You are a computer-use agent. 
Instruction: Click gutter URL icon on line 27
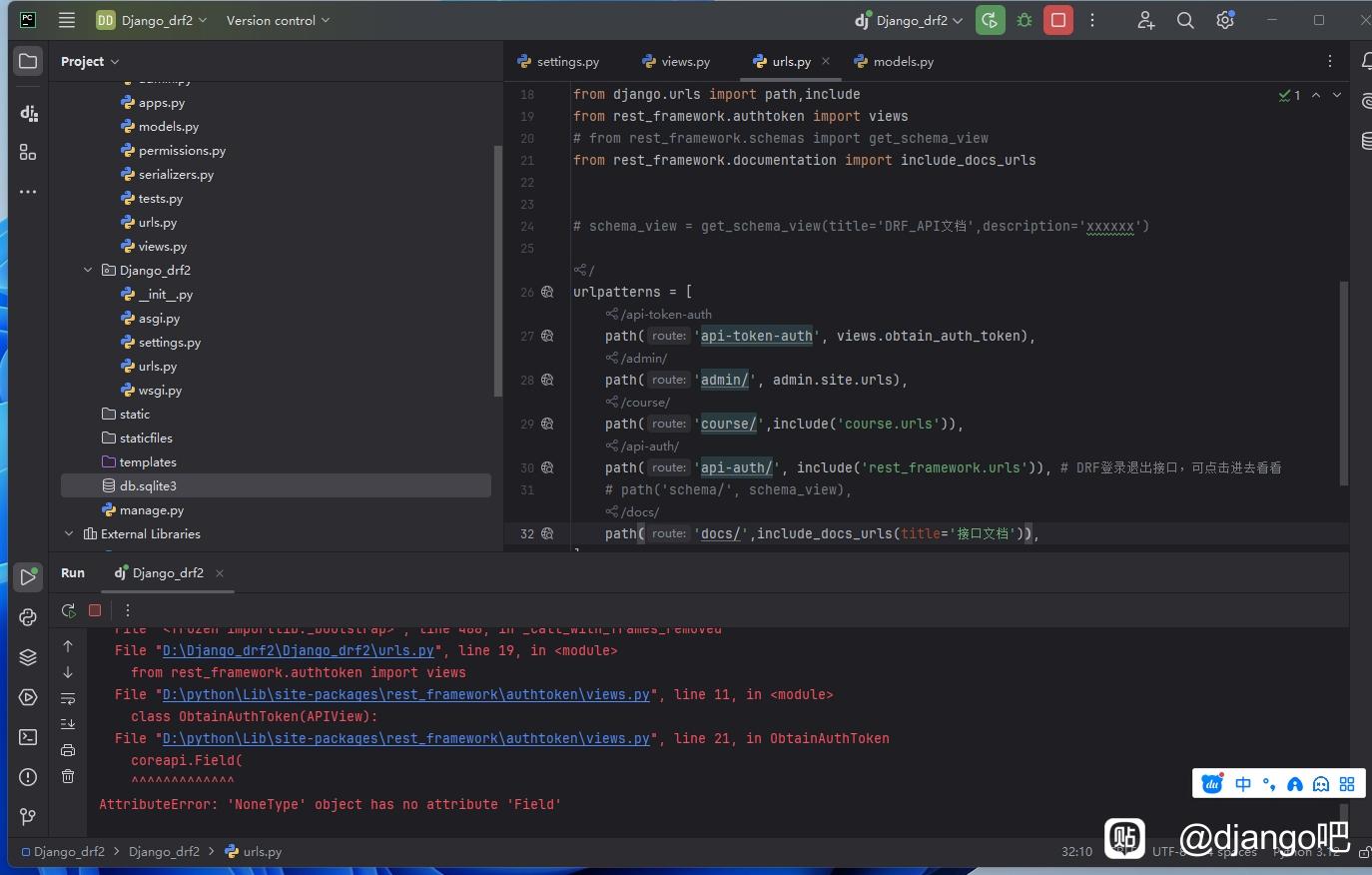pyautogui.click(x=547, y=336)
